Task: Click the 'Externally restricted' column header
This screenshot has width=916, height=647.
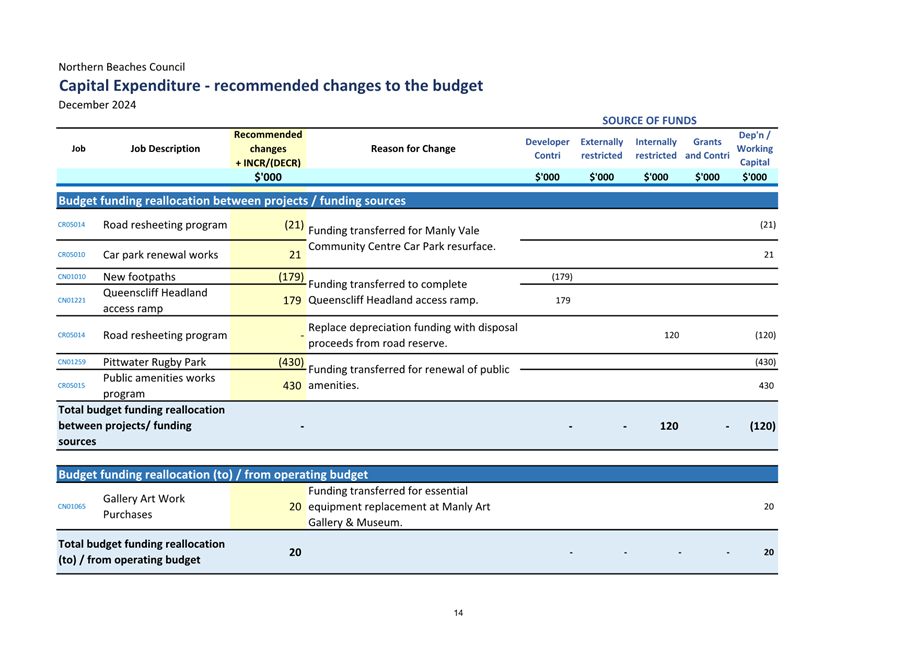Action: (x=602, y=149)
